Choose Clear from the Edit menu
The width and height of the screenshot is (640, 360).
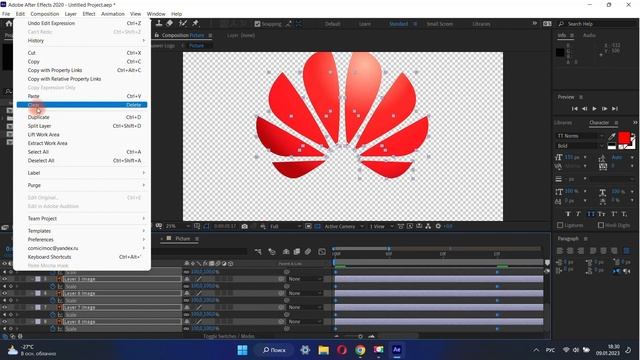click(82, 105)
